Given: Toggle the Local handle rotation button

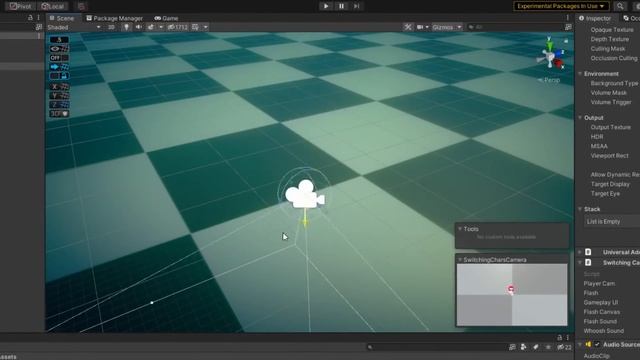Looking at the screenshot, I should pos(53,6).
